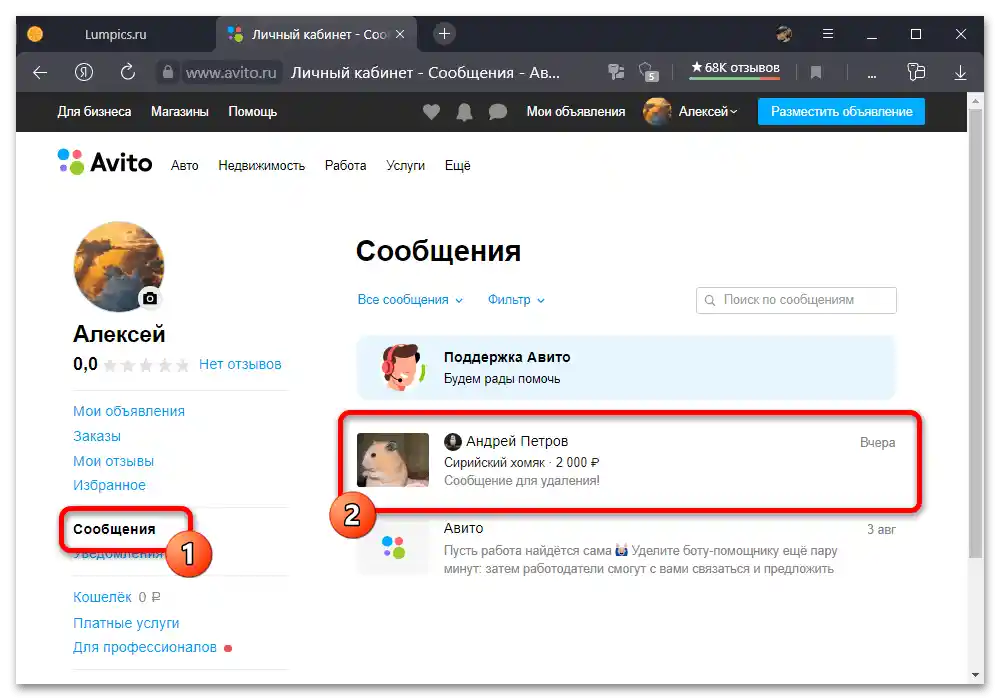
Task: Open the Нет отзывов link
Action: click(x=240, y=364)
